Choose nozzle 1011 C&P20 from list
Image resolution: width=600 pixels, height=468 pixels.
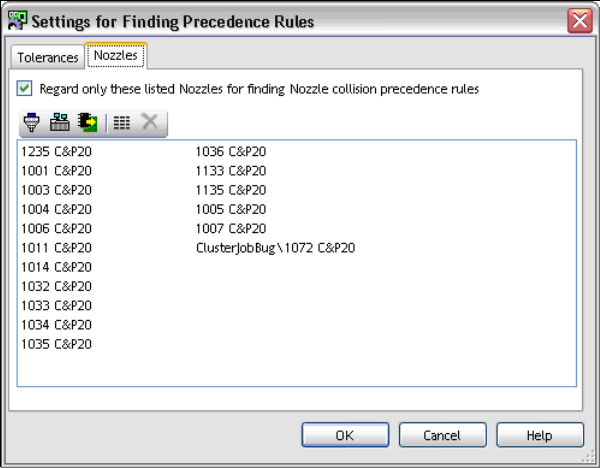point(56,248)
